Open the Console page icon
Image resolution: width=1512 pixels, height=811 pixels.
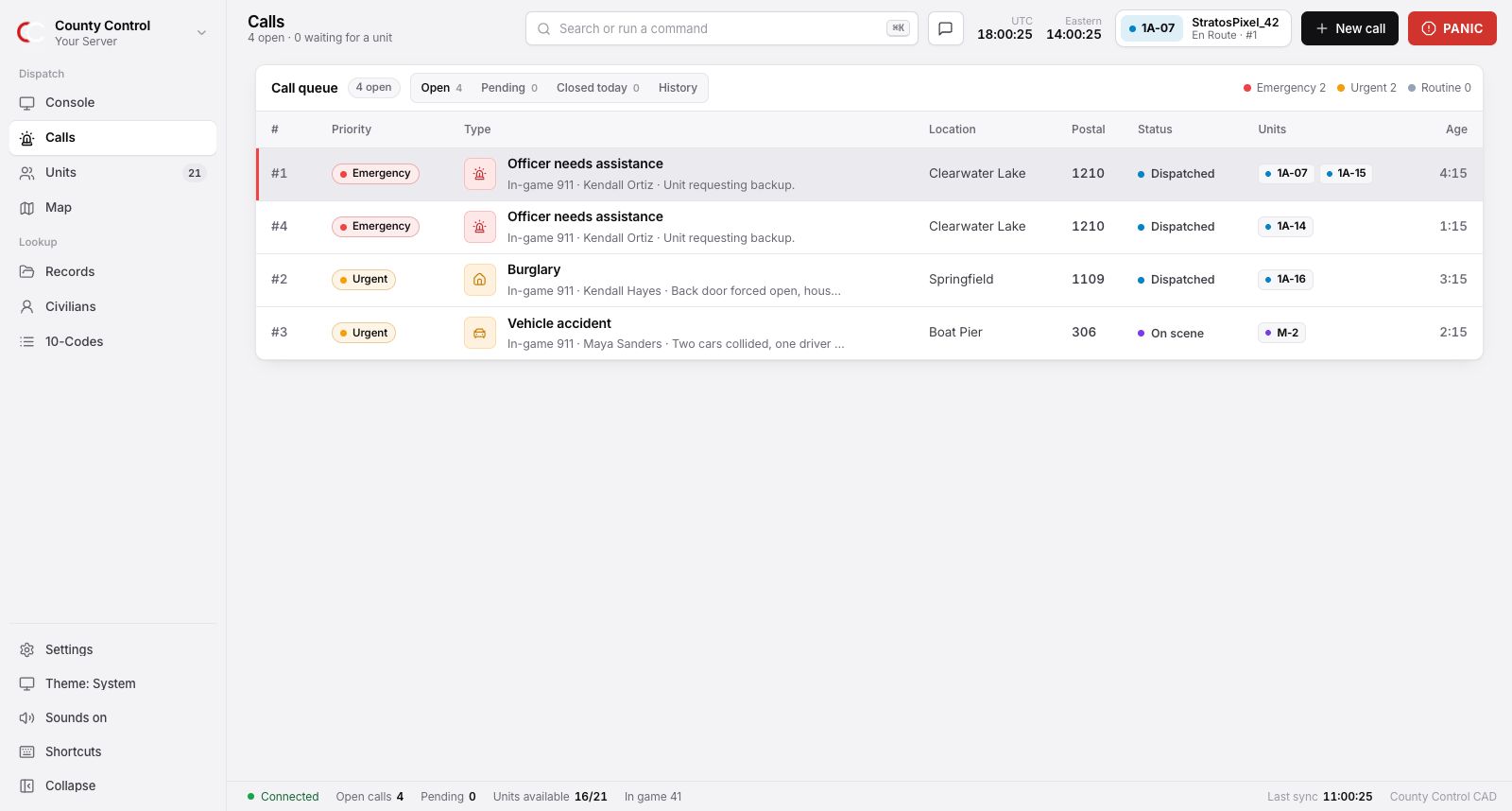pyautogui.click(x=26, y=103)
